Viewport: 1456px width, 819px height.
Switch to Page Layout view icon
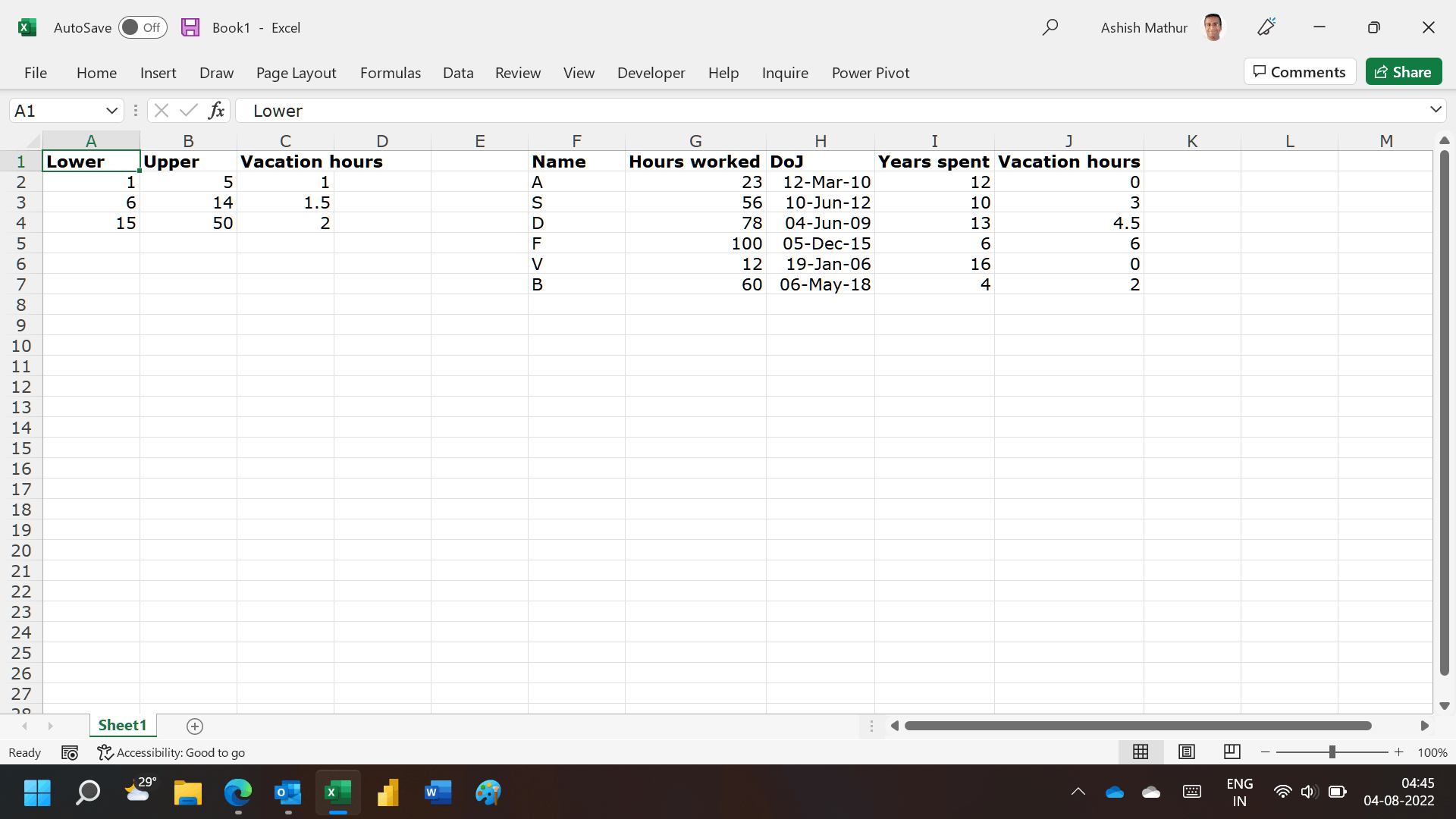[x=1187, y=752]
